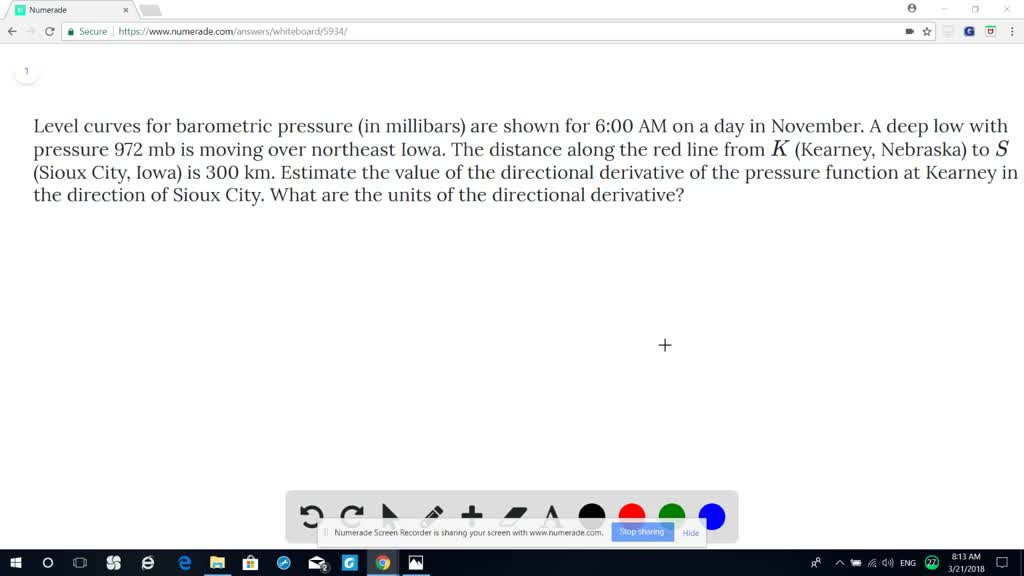This screenshot has height=576, width=1024.
Task: Click the undo arrow in whiteboard toolbar
Action: click(312, 516)
